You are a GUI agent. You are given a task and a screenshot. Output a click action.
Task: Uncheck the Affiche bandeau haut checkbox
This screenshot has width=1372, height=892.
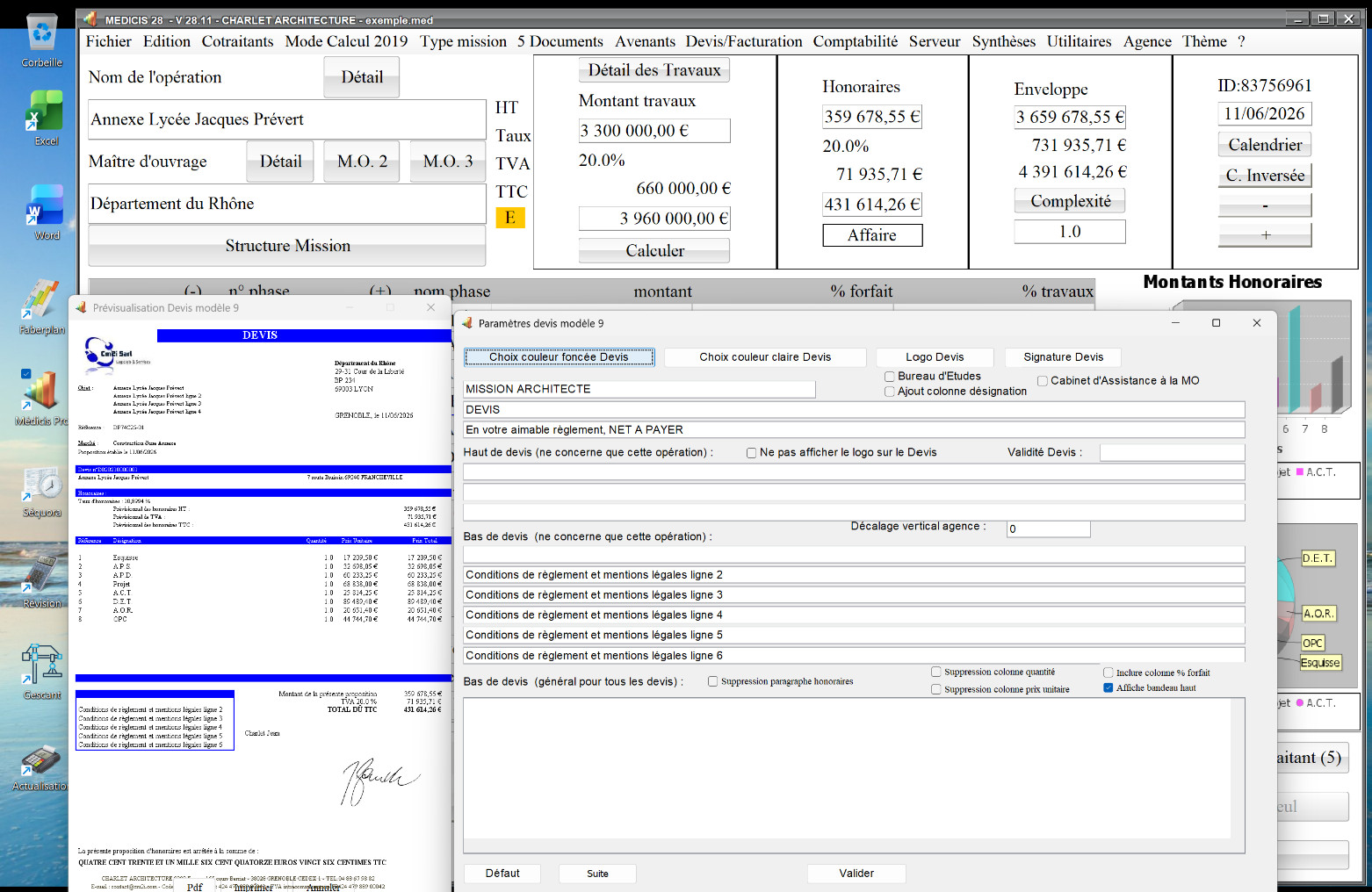(x=1108, y=687)
